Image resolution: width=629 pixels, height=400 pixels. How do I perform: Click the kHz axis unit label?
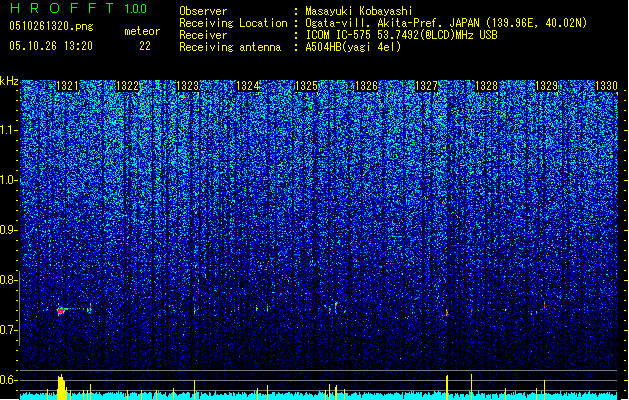point(9,81)
